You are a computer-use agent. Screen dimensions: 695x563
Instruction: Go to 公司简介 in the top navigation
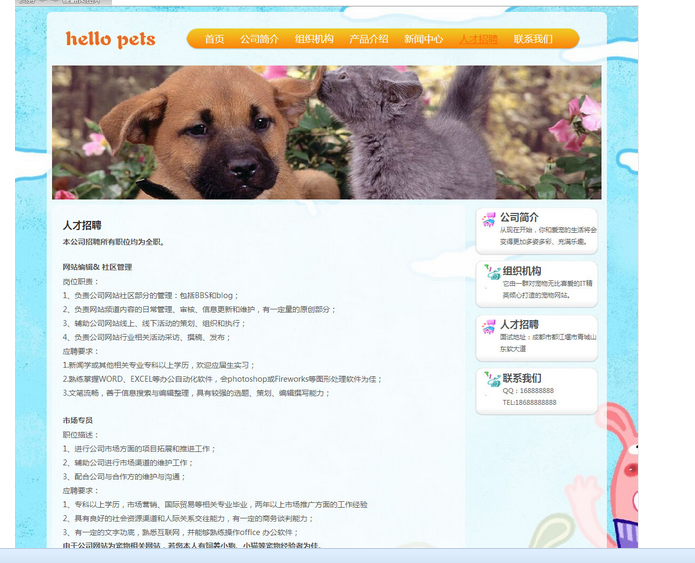coord(259,40)
